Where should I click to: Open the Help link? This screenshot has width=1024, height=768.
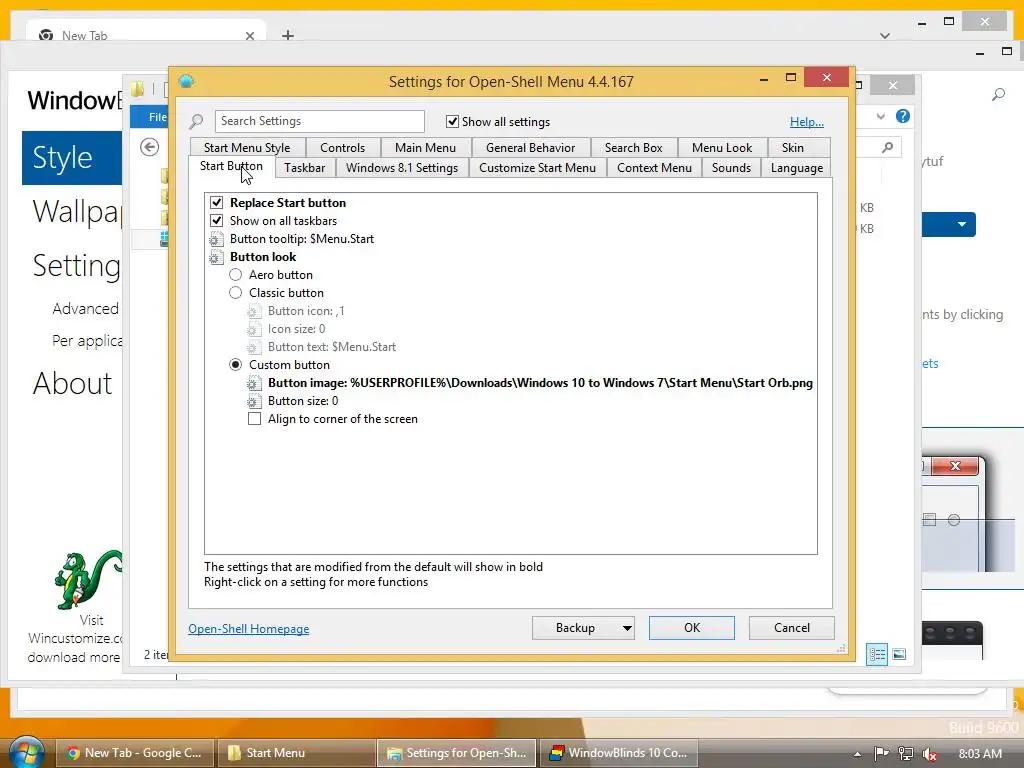[x=807, y=121]
